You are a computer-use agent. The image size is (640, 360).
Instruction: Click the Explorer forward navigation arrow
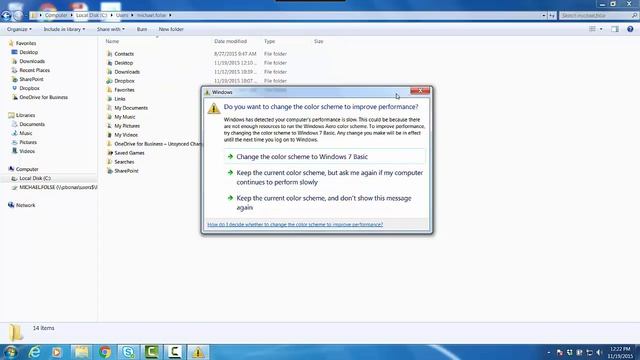[x=18, y=16]
